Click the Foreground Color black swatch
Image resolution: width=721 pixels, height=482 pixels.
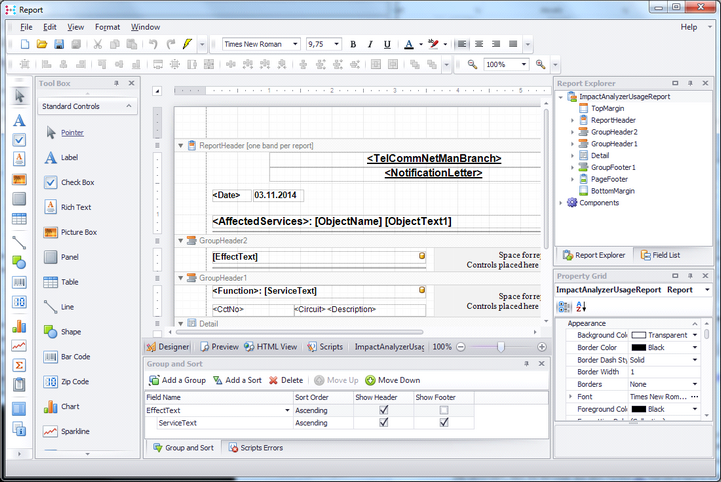coord(639,409)
